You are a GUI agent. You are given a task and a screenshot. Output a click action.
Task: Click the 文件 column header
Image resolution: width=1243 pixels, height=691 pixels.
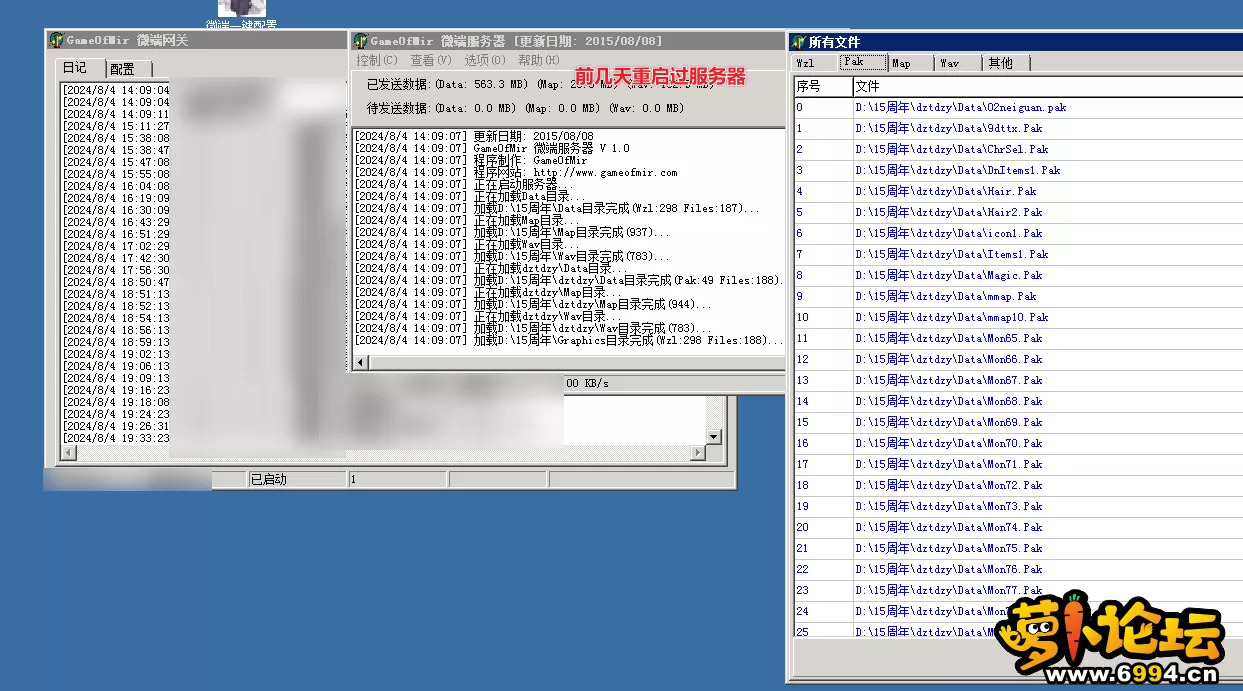[1047, 87]
